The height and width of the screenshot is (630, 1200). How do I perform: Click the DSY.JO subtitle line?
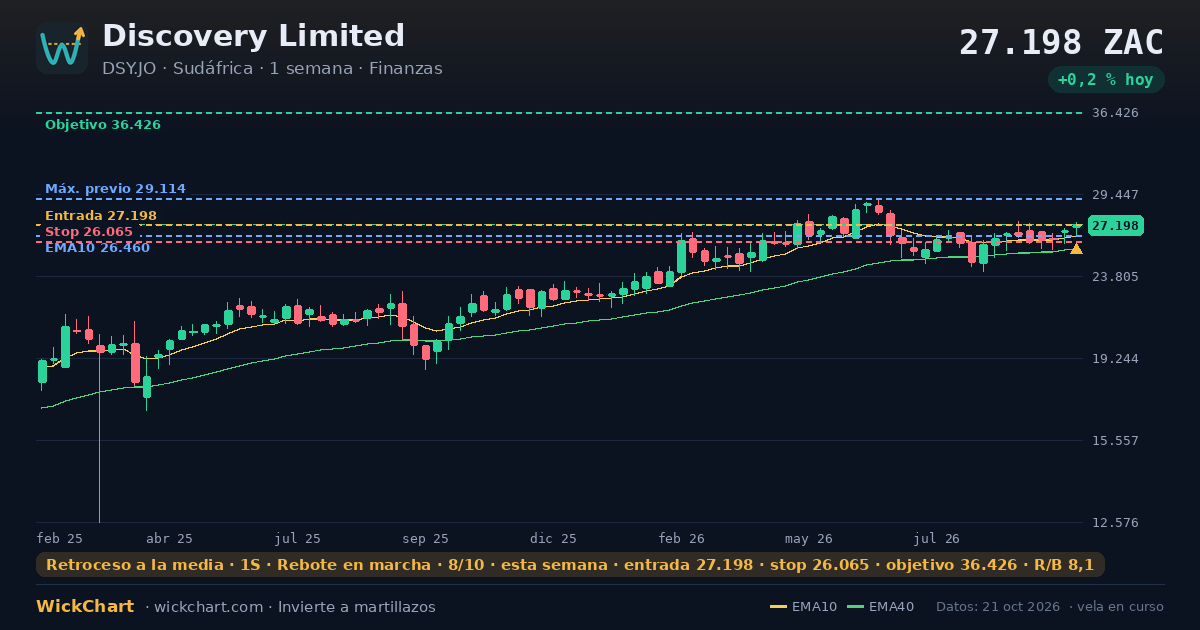click(x=272, y=69)
